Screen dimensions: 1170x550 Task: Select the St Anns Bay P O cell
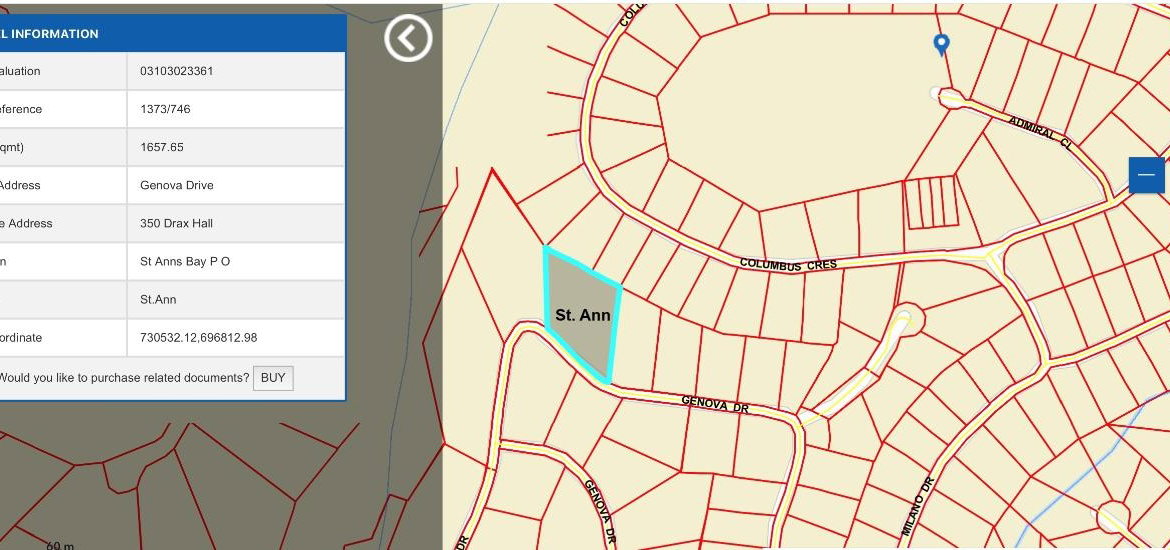(185, 261)
